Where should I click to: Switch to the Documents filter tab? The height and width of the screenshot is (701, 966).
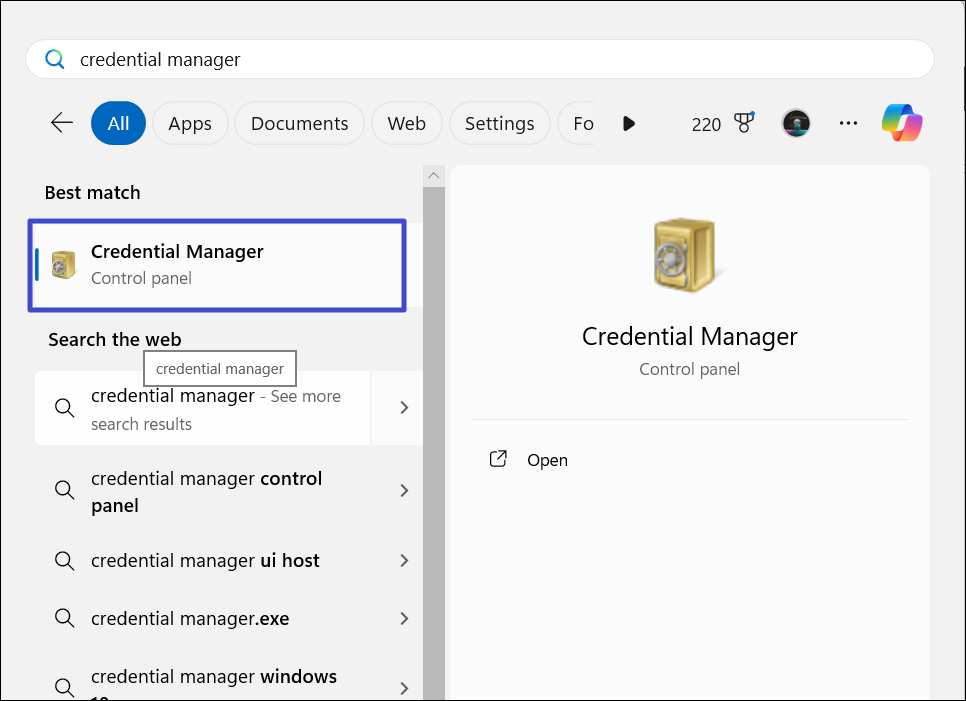point(299,123)
